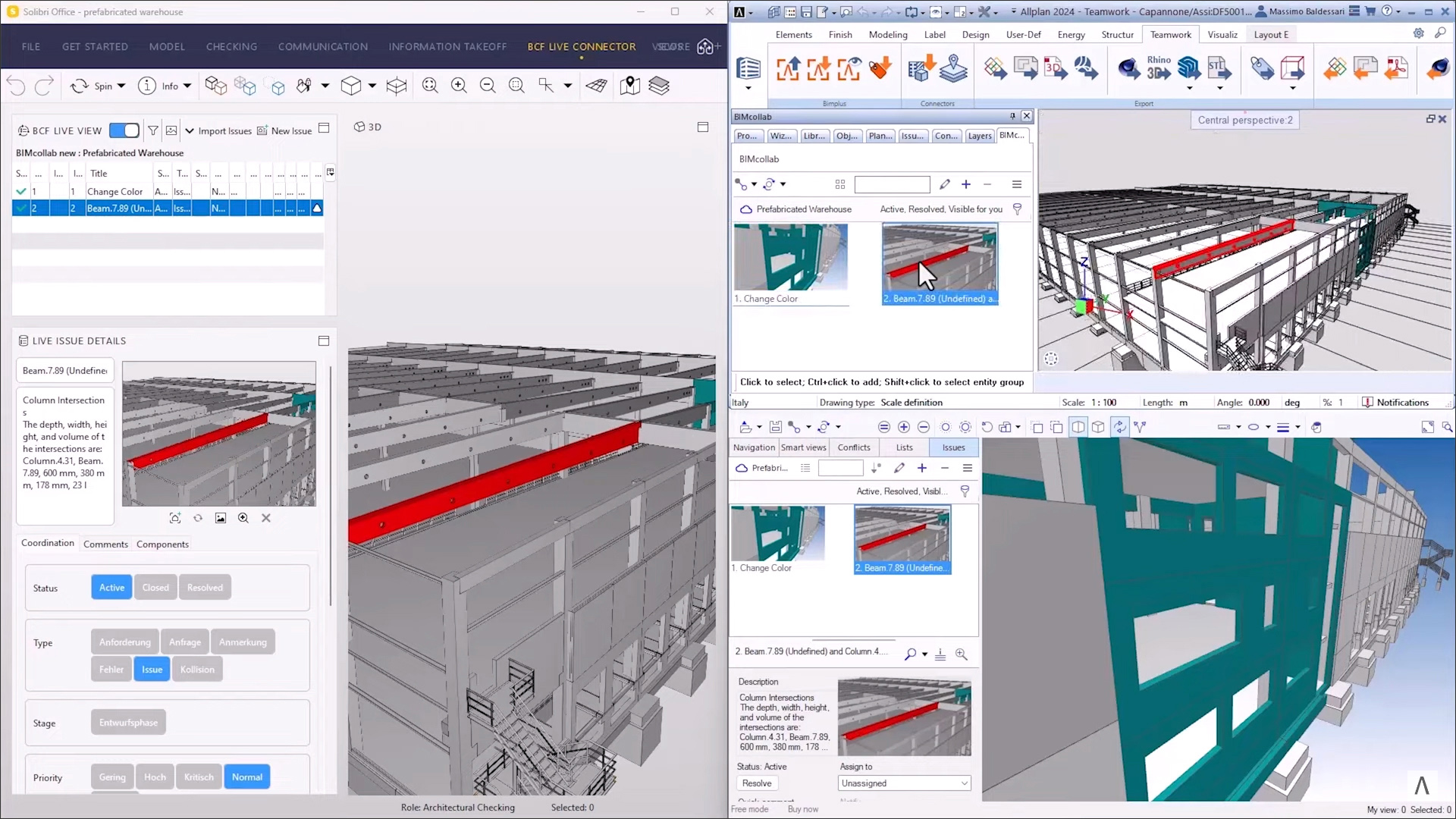Set status to Resolved in Solibri
The height and width of the screenshot is (819, 1456).
click(x=205, y=588)
